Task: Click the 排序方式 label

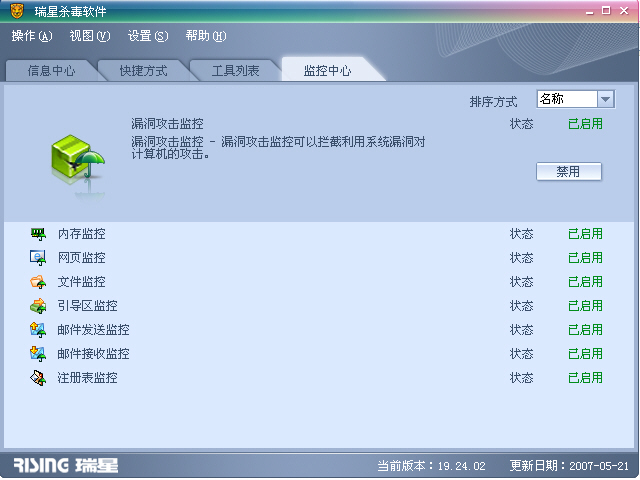Action: 493,102
